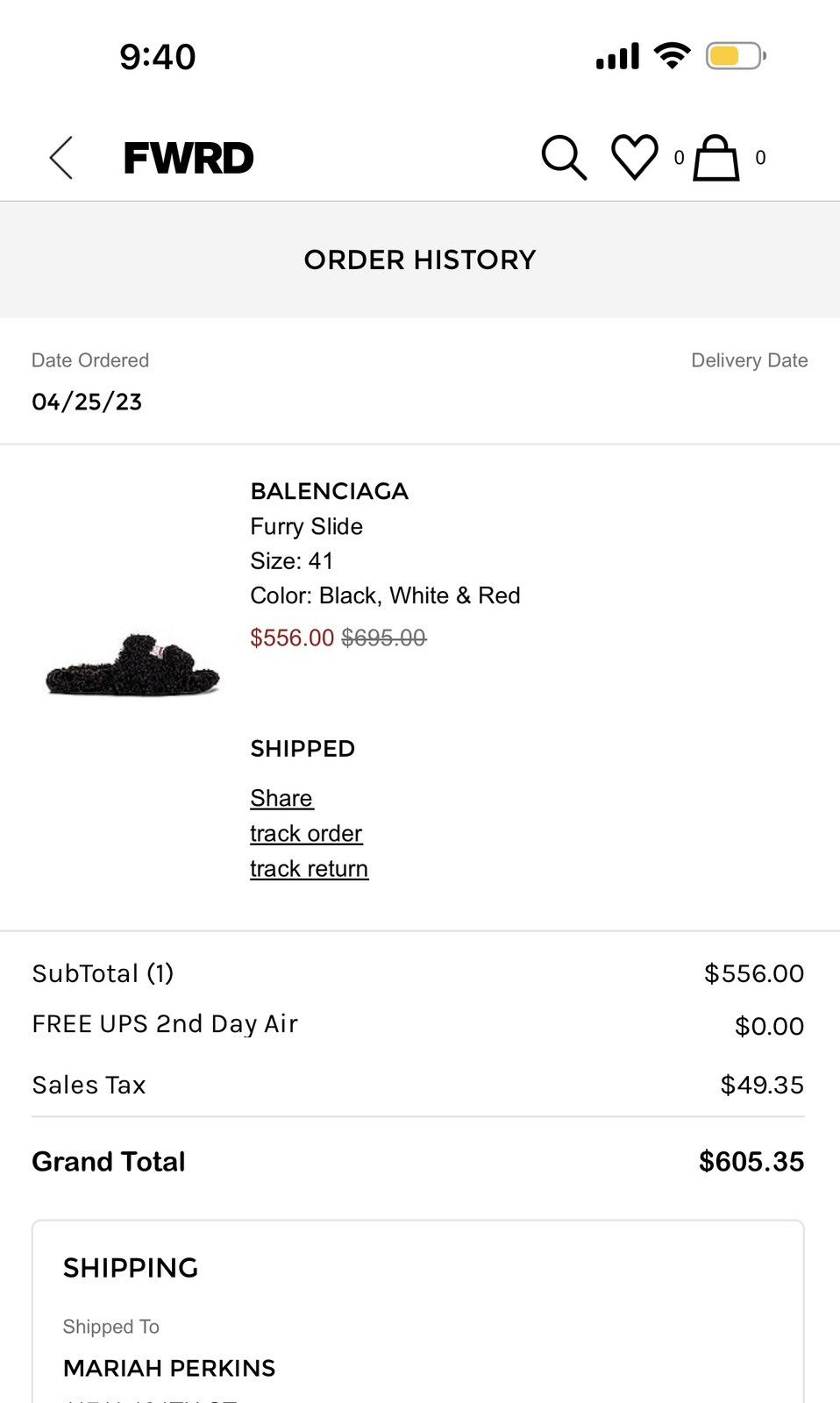Tap the SHIPPING section heading
This screenshot has width=840, height=1403.
point(131,1268)
